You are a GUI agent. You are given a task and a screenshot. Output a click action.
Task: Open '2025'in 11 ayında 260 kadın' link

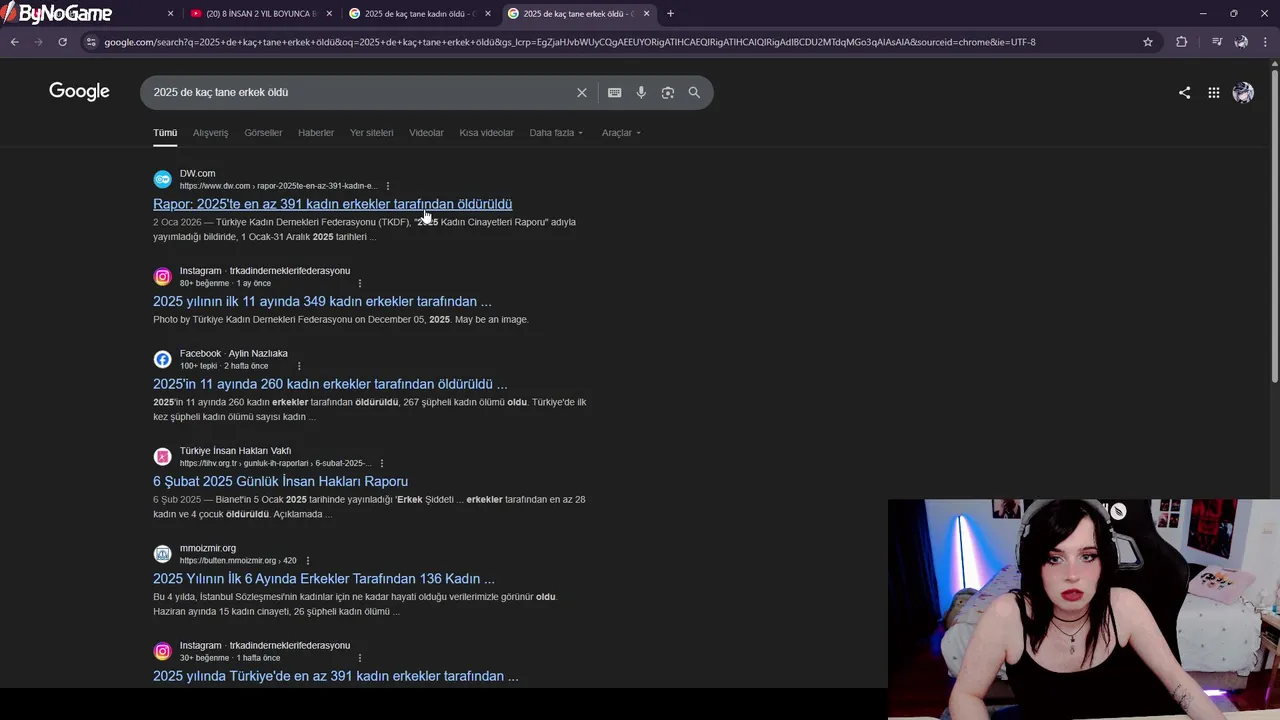[x=330, y=384]
